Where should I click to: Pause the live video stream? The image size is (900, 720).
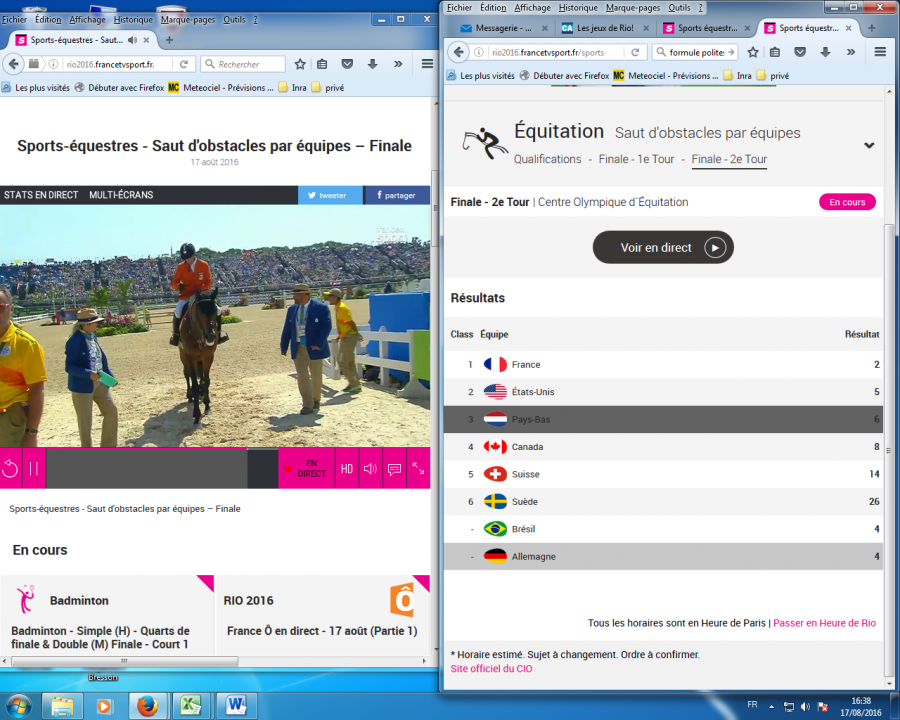tap(33, 468)
